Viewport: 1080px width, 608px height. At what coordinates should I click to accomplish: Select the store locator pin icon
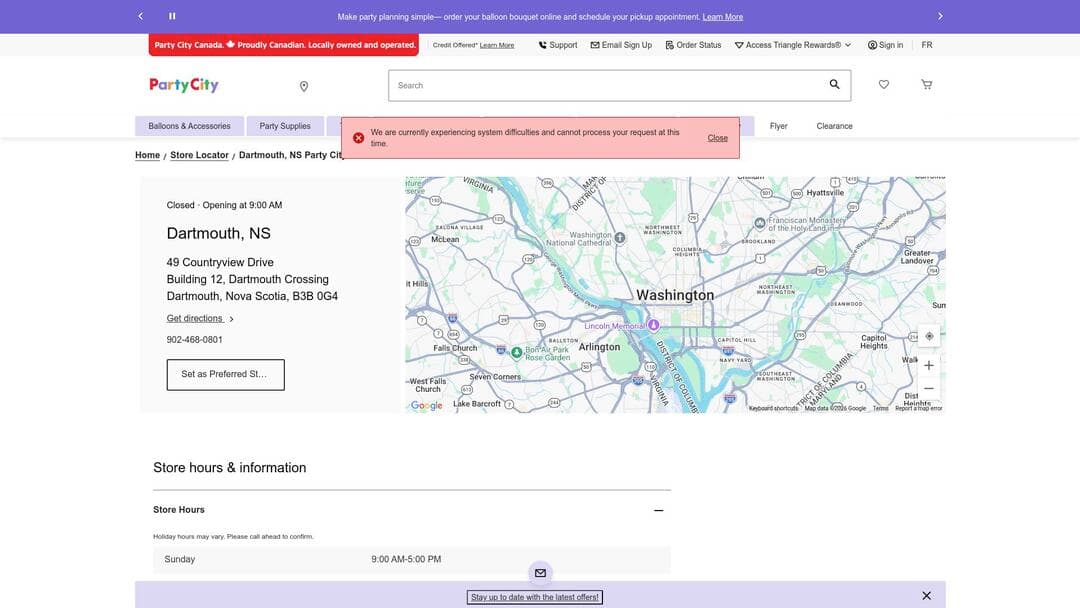pos(301,85)
